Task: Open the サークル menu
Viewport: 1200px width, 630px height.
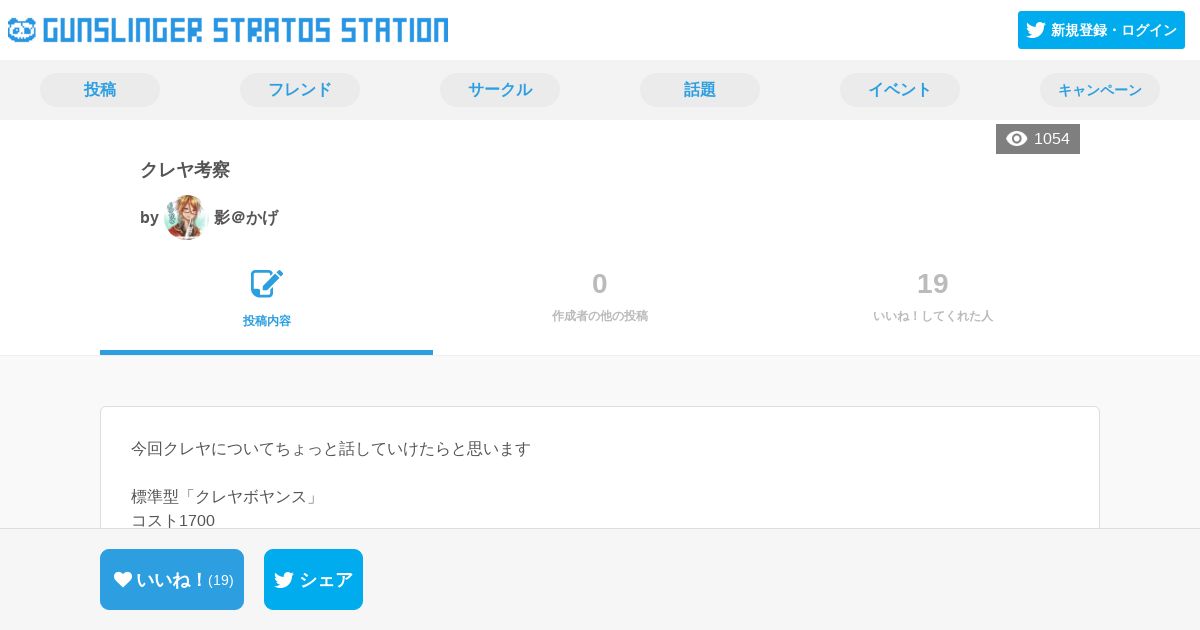Action: point(500,90)
